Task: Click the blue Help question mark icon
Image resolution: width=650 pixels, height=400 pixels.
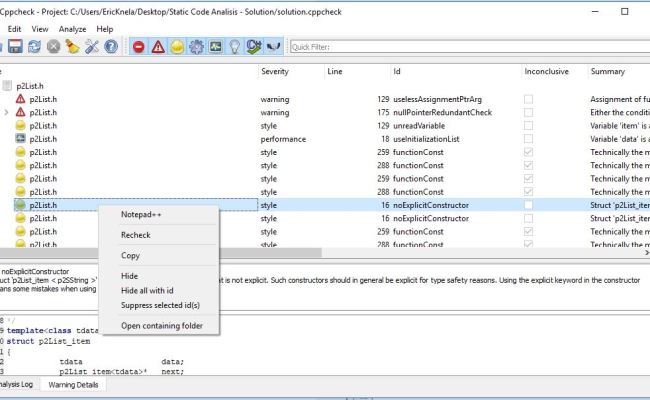Action: (x=111, y=46)
